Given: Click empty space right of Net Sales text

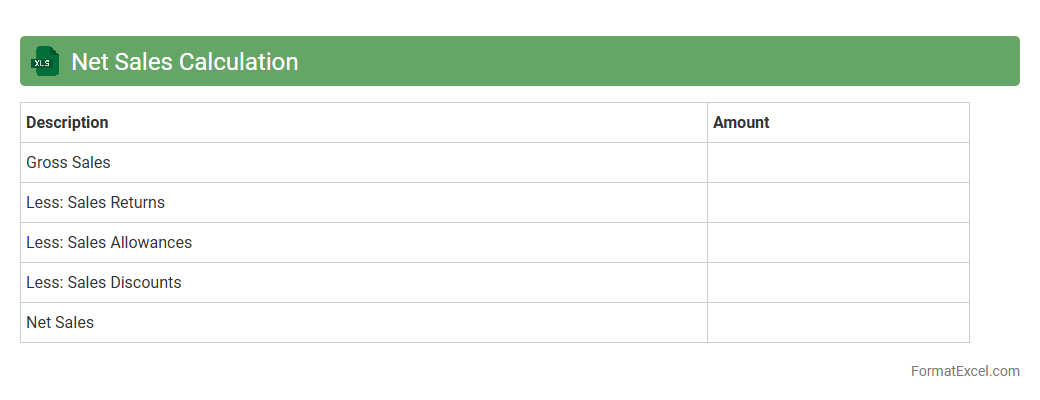Looking at the screenshot, I should click(x=400, y=323).
